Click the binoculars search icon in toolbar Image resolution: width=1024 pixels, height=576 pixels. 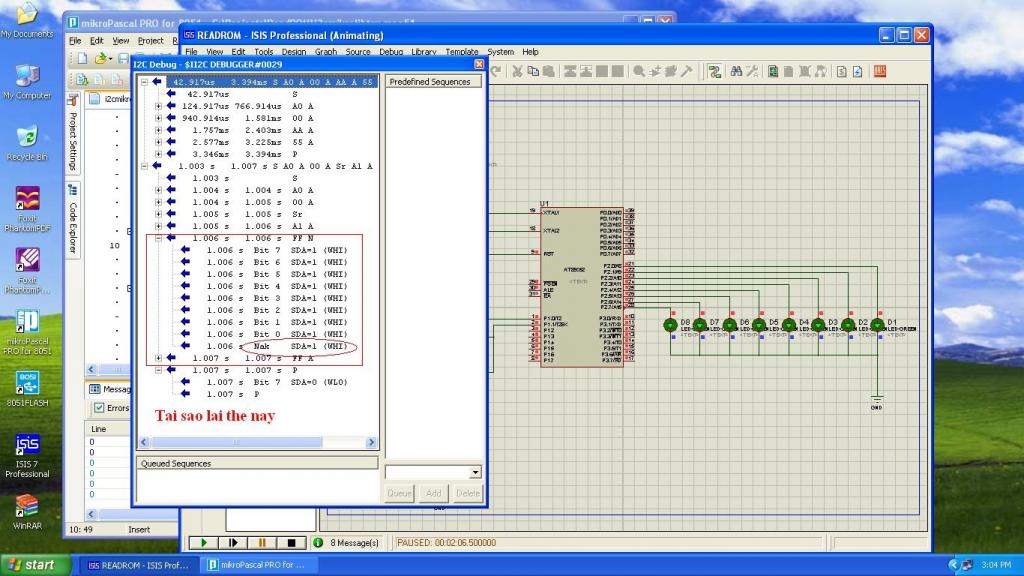click(736, 71)
